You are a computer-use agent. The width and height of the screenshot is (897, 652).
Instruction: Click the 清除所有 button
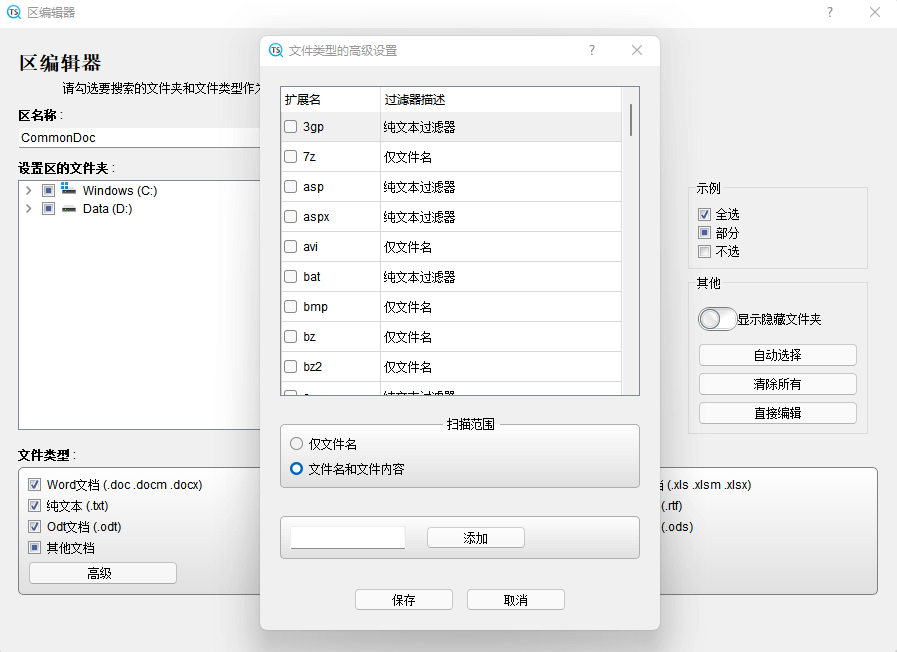click(777, 383)
